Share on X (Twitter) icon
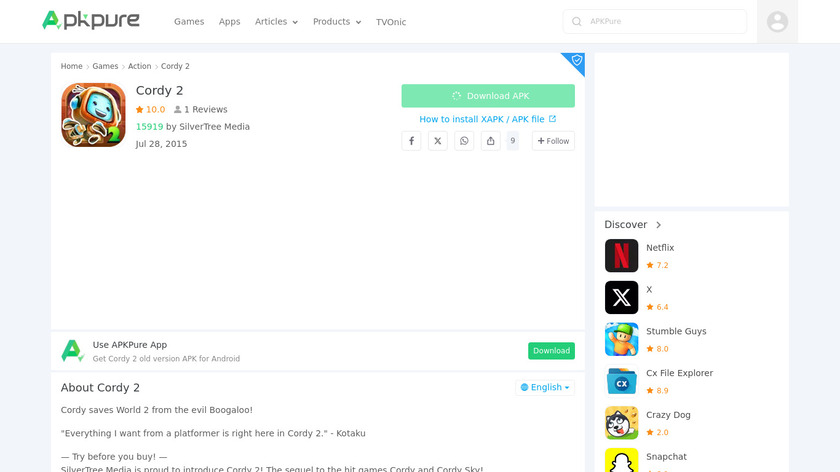 coord(438,141)
